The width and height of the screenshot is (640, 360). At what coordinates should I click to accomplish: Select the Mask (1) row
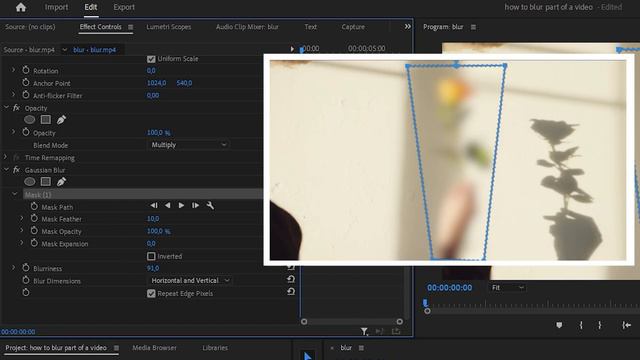tap(143, 195)
